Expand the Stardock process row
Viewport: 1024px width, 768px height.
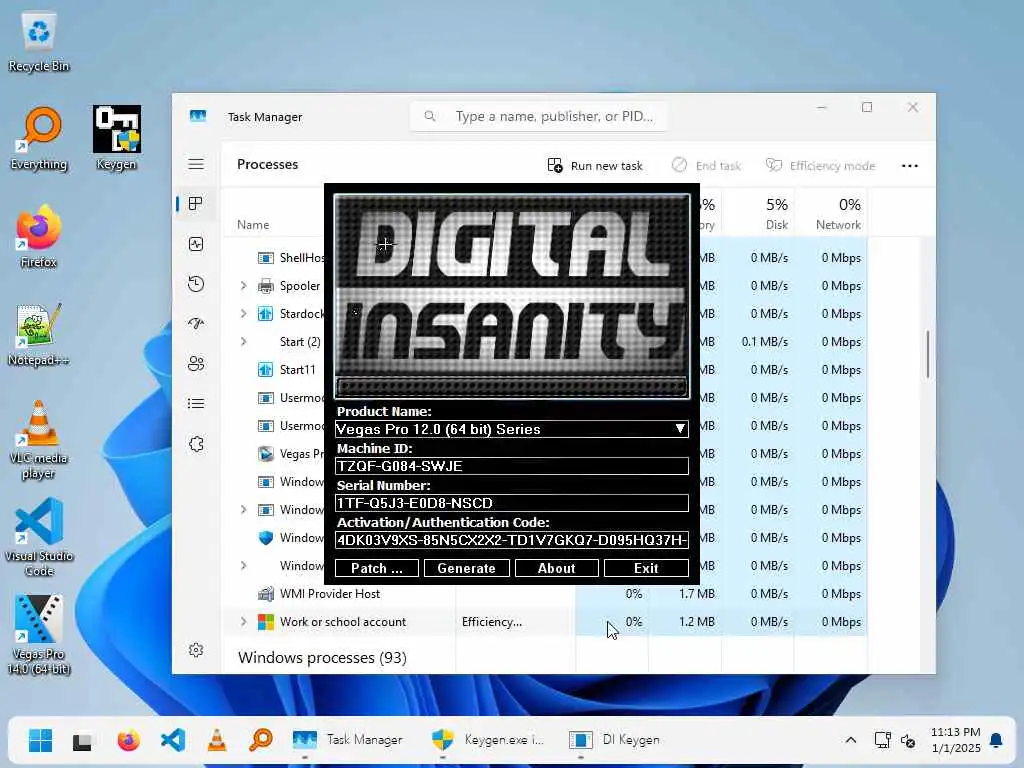click(244, 313)
